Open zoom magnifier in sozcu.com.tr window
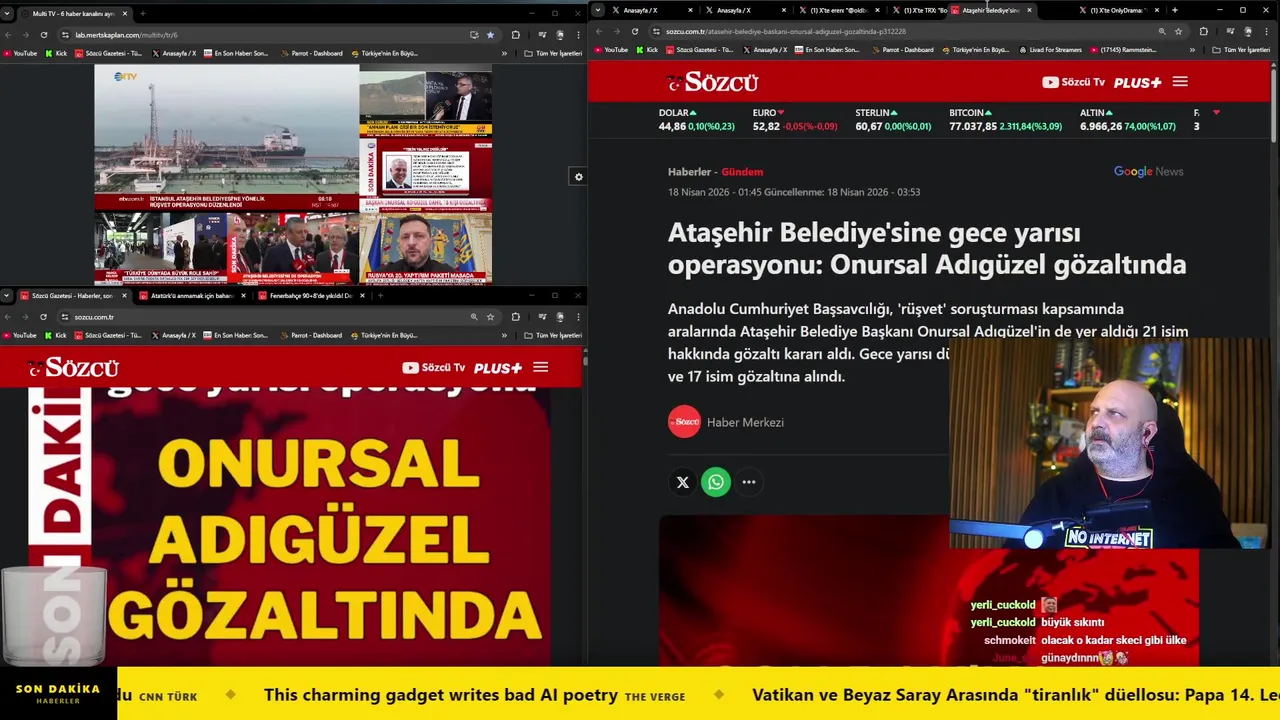This screenshot has width=1280, height=720. (474, 317)
